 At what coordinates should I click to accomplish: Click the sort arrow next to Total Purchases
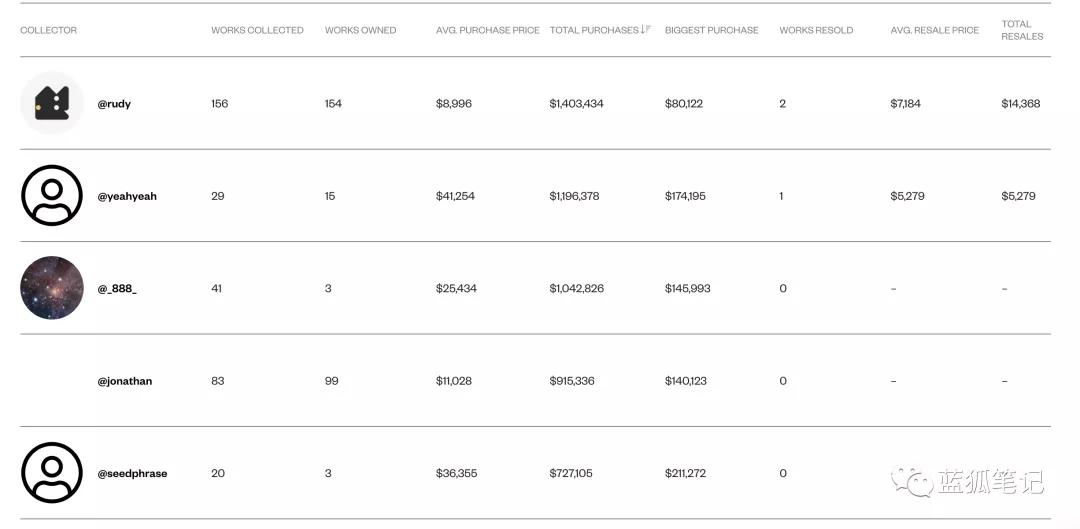point(646,30)
